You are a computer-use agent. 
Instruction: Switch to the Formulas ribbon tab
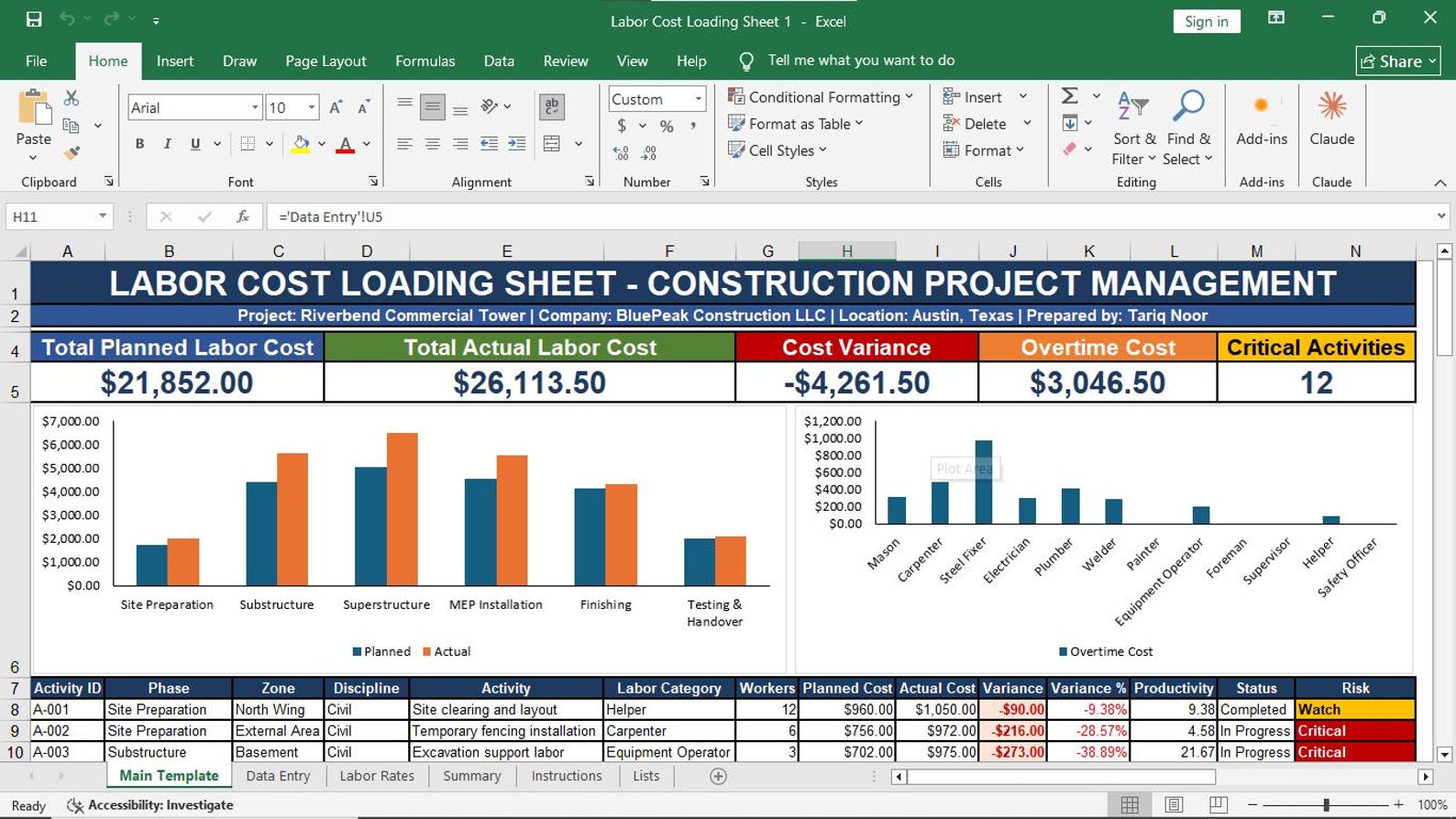tap(425, 61)
